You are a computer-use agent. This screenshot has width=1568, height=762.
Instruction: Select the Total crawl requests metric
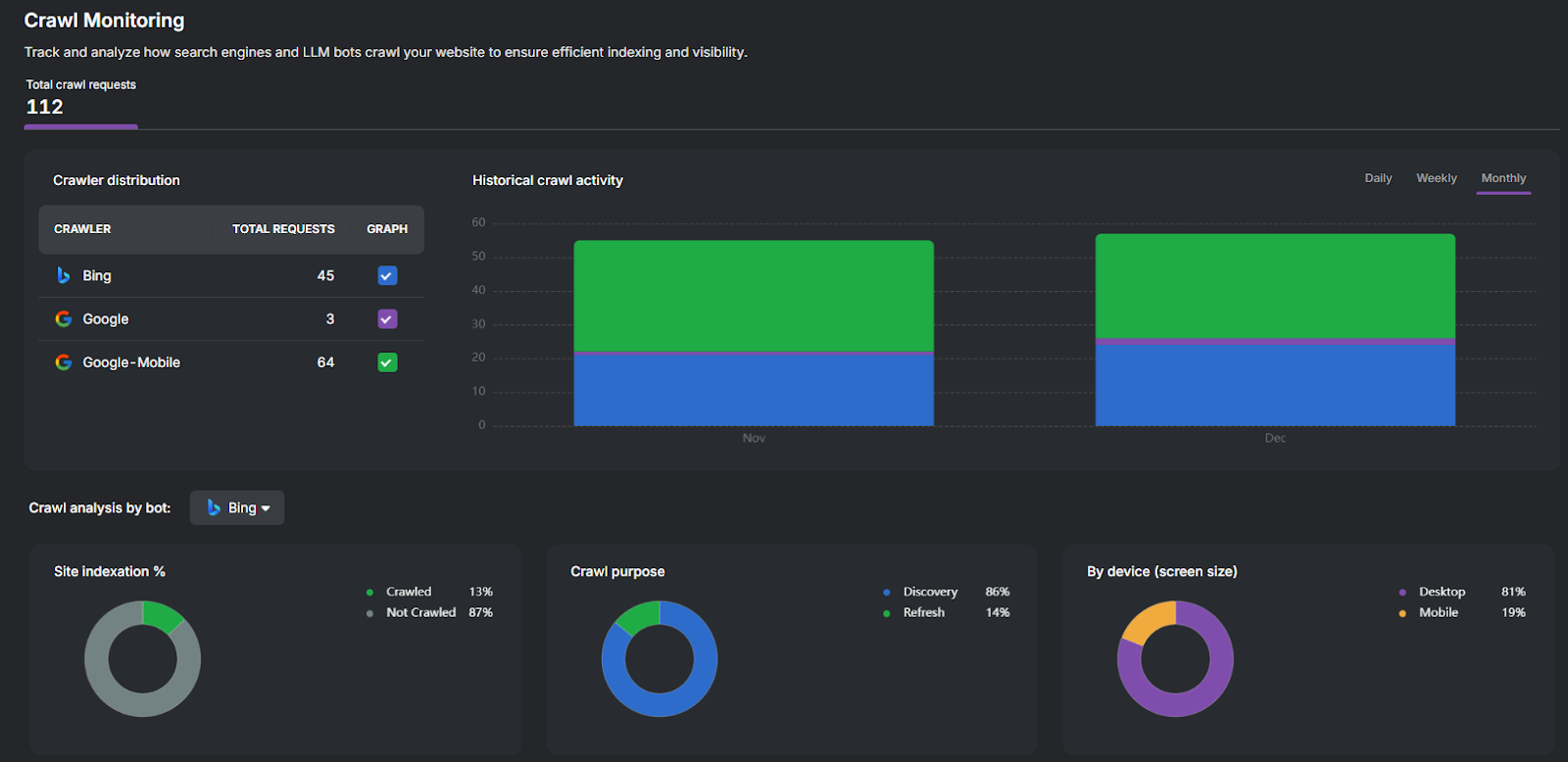click(x=80, y=98)
